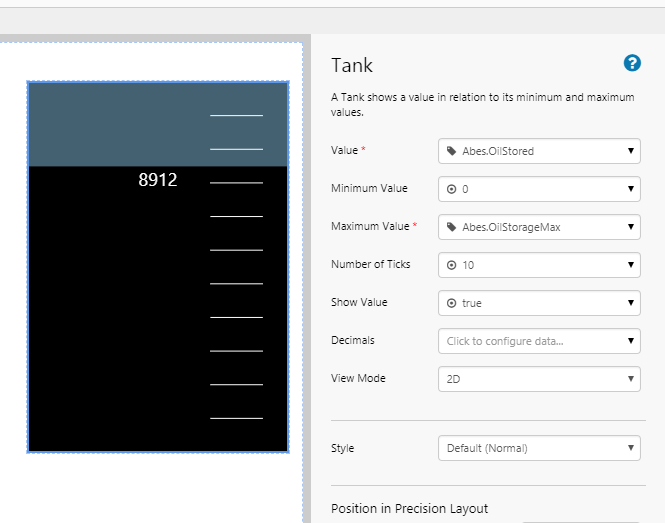The width and height of the screenshot is (665, 523).
Task: Click the gray-blue empty portion of tank
Action: tap(110, 123)
